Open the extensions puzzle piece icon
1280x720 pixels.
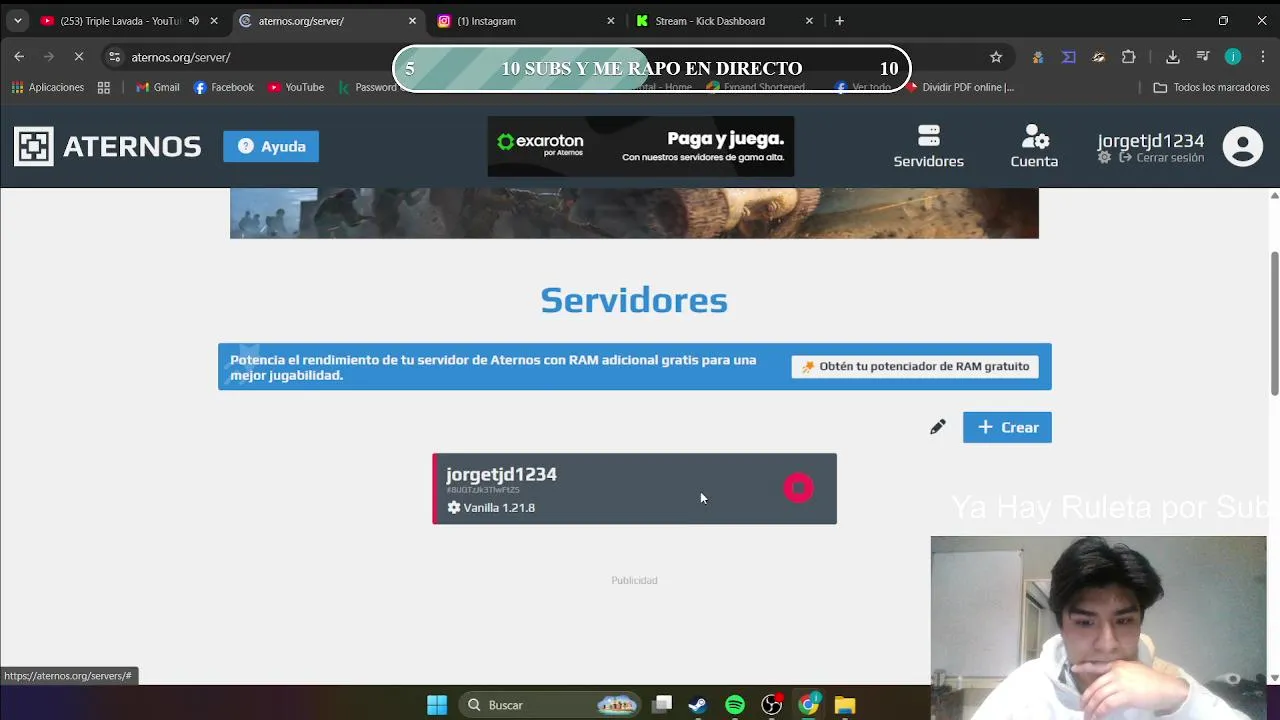click(x=1129, y=57)
